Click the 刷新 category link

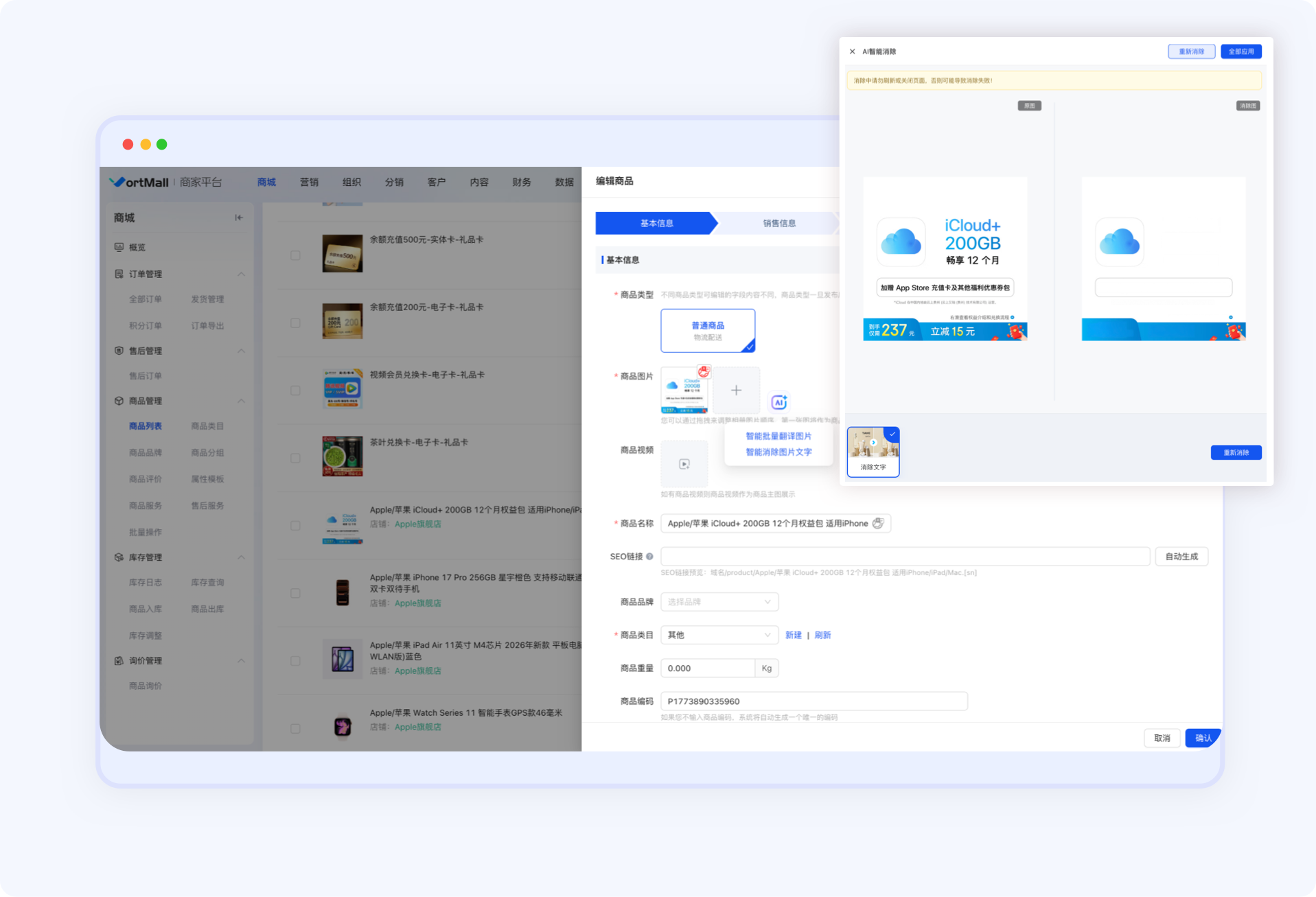pos(822,636)
